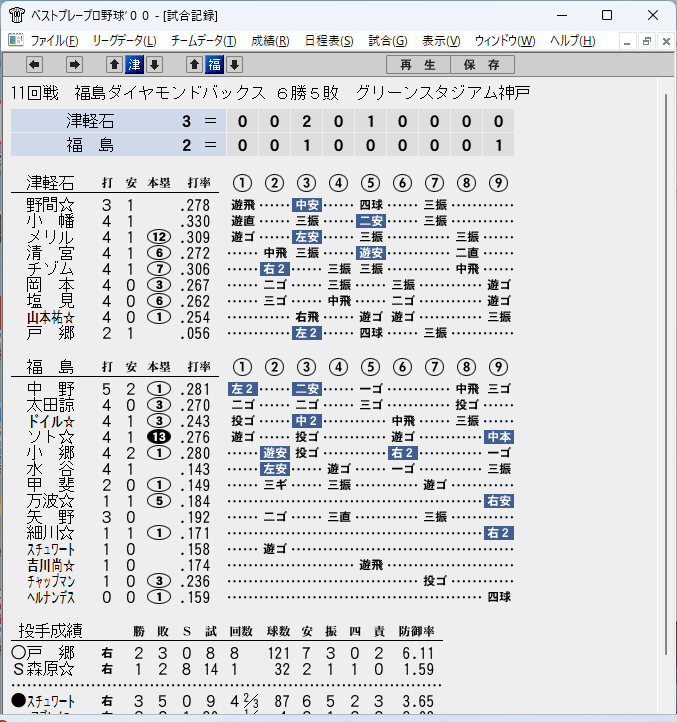Click the 右安 result for 万波
The image size is (677, 722).
pyautogui.click(x=499, y=501)
